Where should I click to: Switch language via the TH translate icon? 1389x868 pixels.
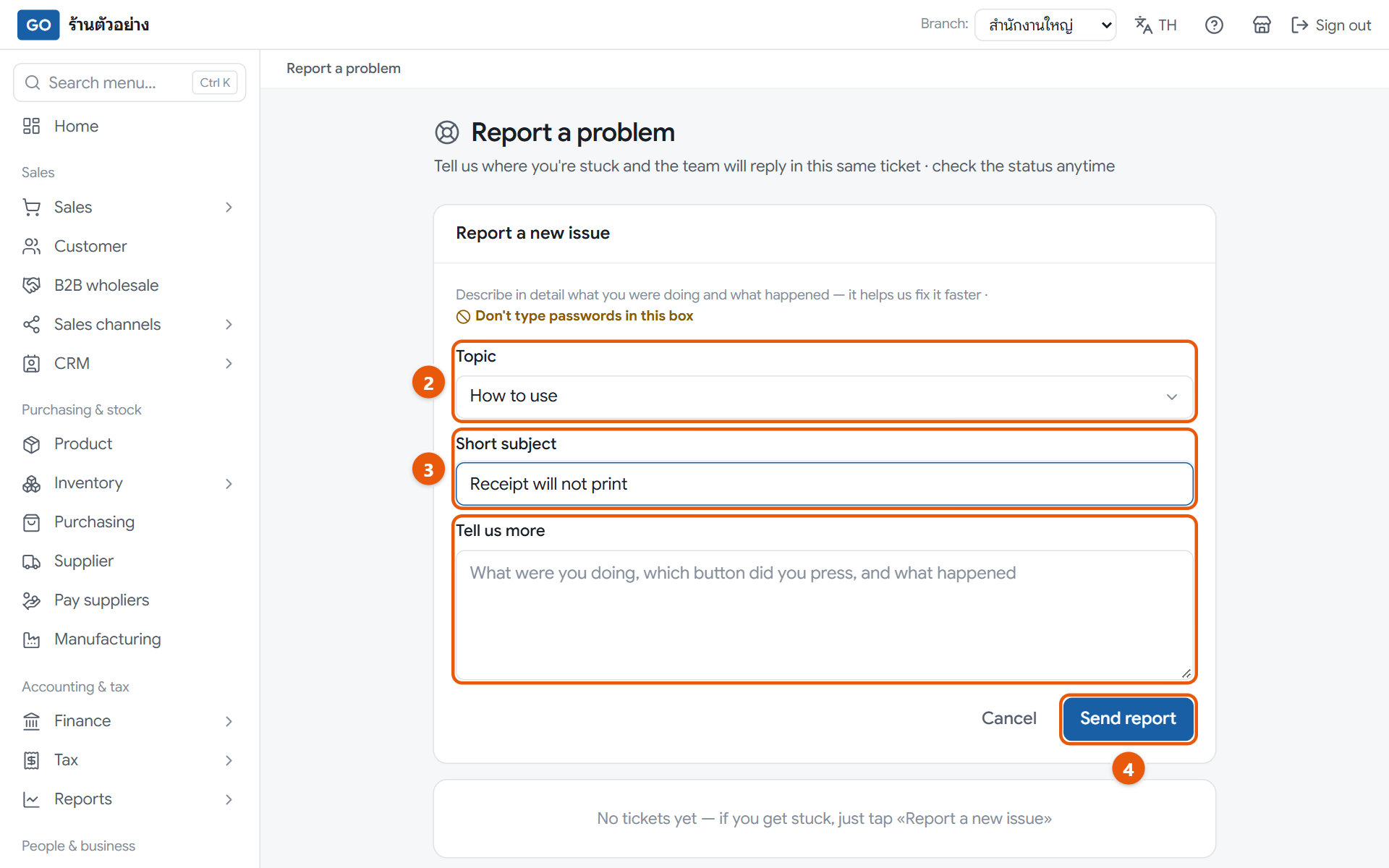[x=1155, y=25]
